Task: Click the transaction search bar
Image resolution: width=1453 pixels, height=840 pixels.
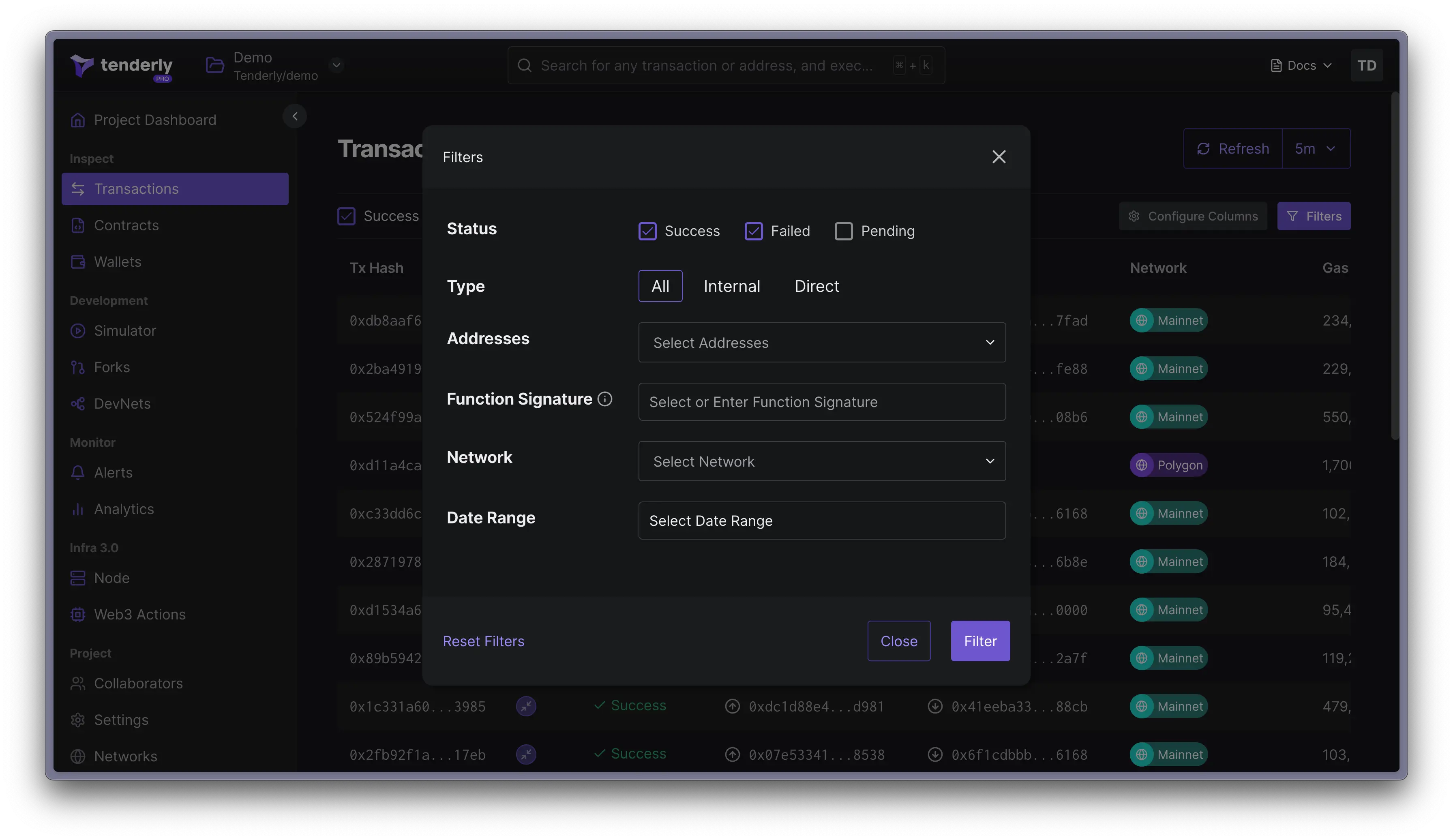Action: click(726, 66)
